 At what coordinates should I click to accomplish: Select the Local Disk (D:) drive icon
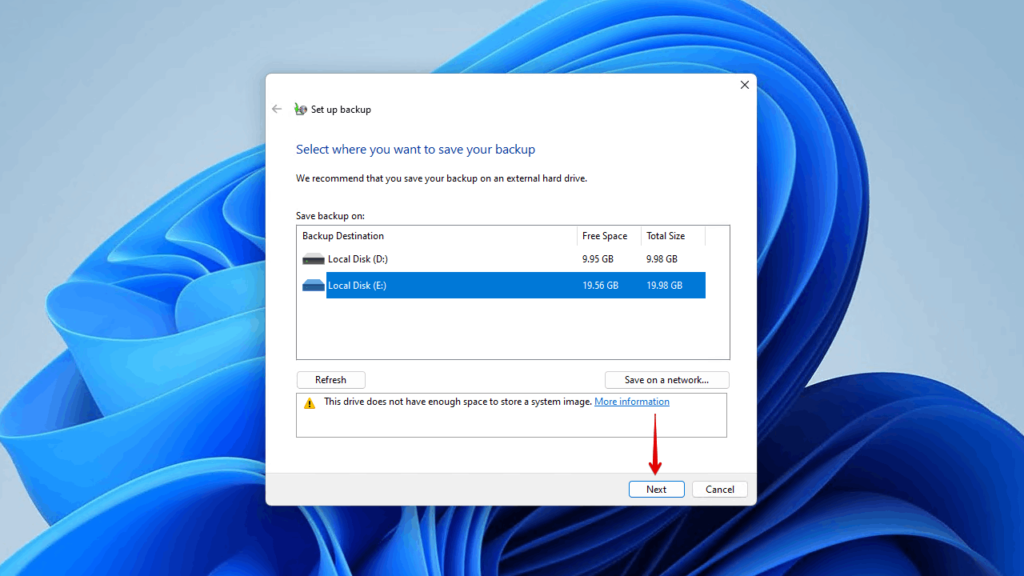click(312, 260)
